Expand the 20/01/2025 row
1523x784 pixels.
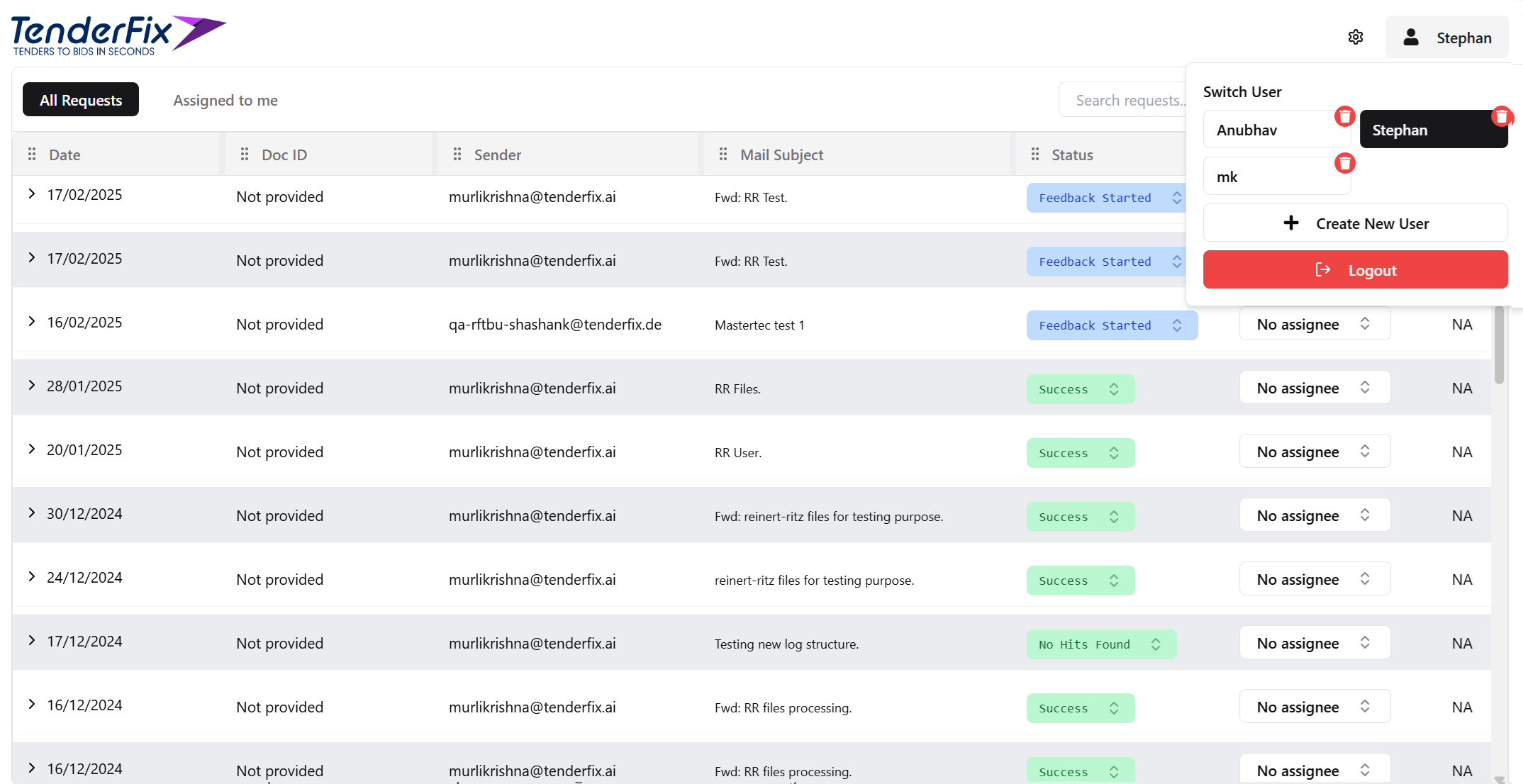click(x=32, y=449)
